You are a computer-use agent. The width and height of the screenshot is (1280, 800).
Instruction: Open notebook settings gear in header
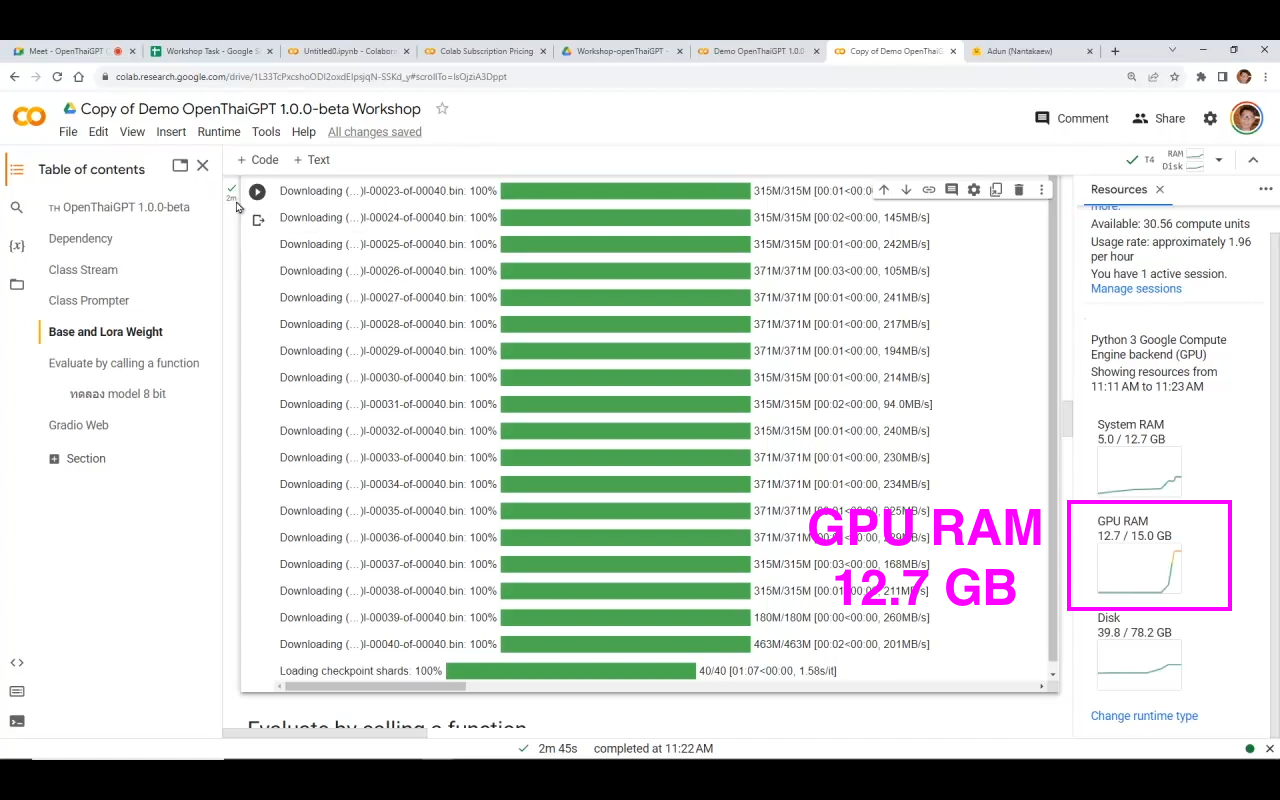(x=1210, y=118)
